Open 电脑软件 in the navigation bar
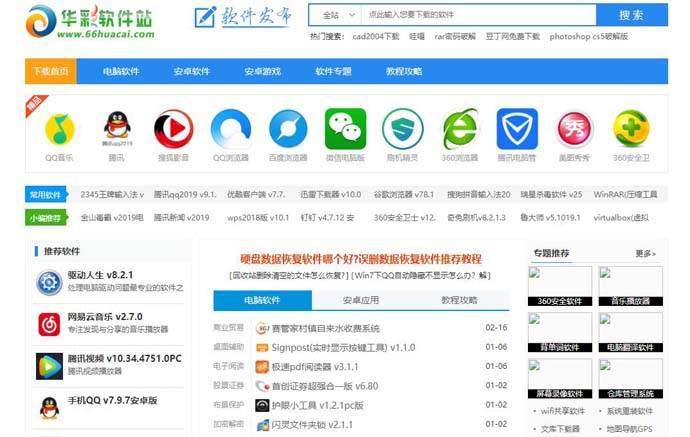This screenshot has height=437, width=690. 121,71
